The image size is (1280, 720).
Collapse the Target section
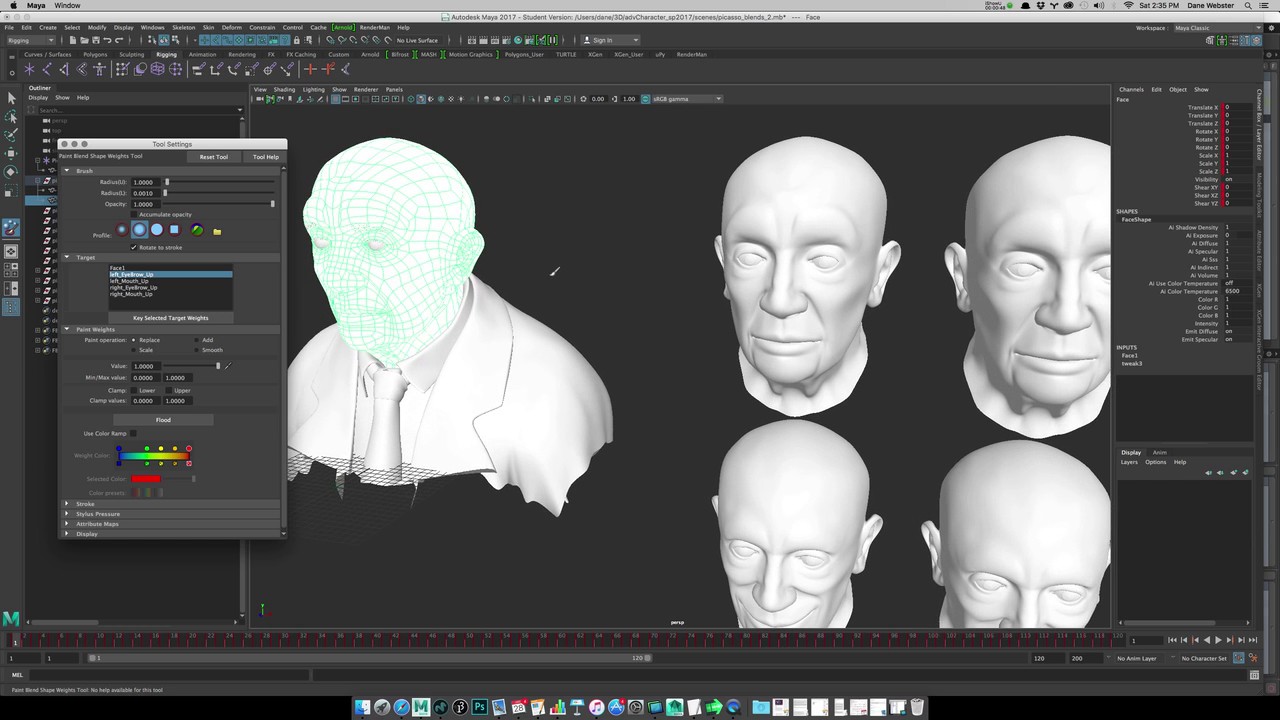(x=67, y=257)
